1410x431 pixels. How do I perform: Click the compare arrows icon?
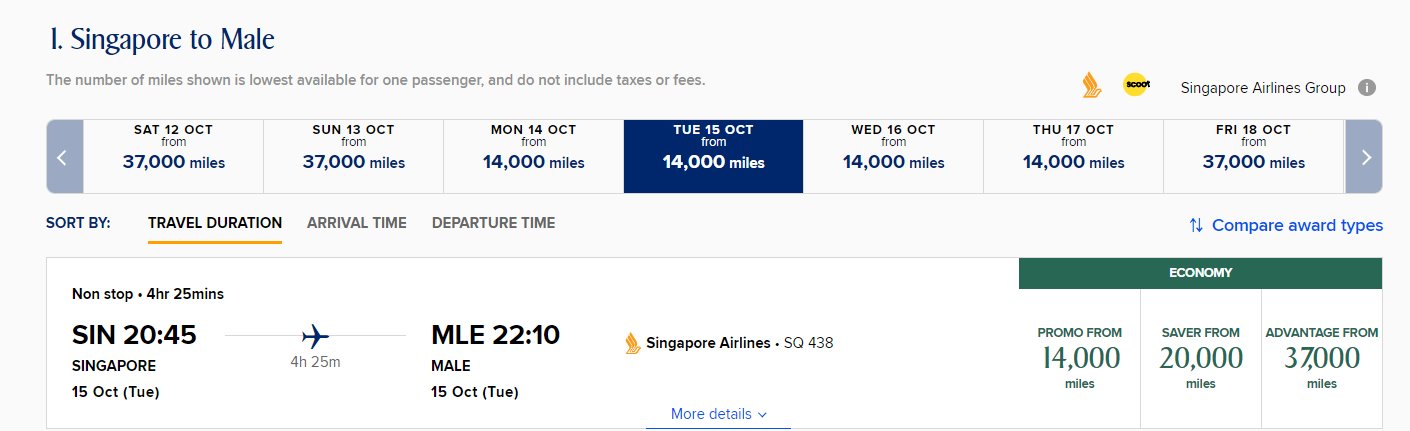point(1196,225)
